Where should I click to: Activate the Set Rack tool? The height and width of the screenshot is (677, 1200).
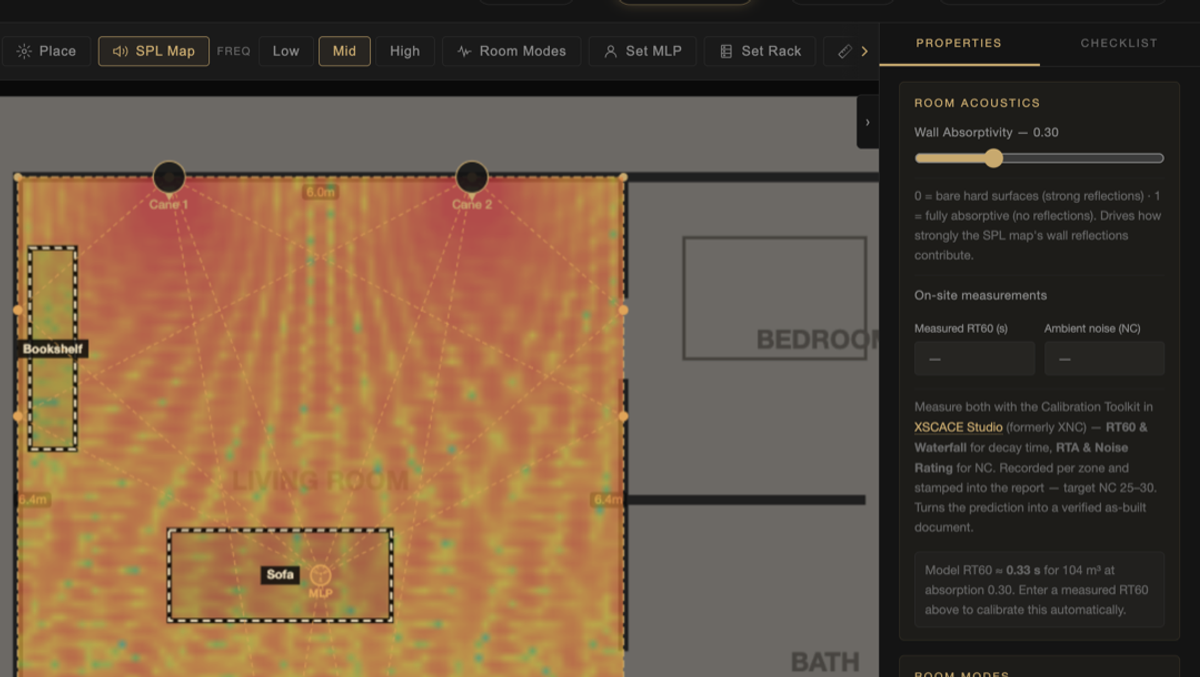tap(760, 51)
